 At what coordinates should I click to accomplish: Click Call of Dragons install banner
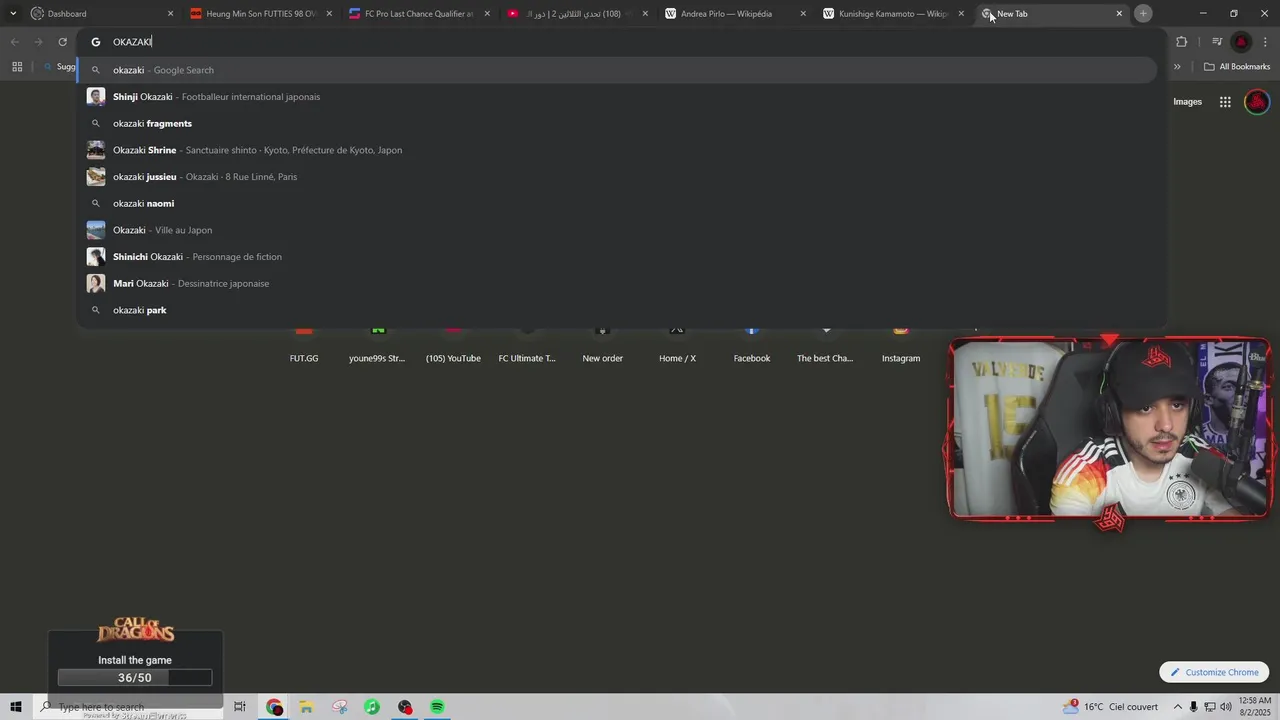click(x=135, y=660)
